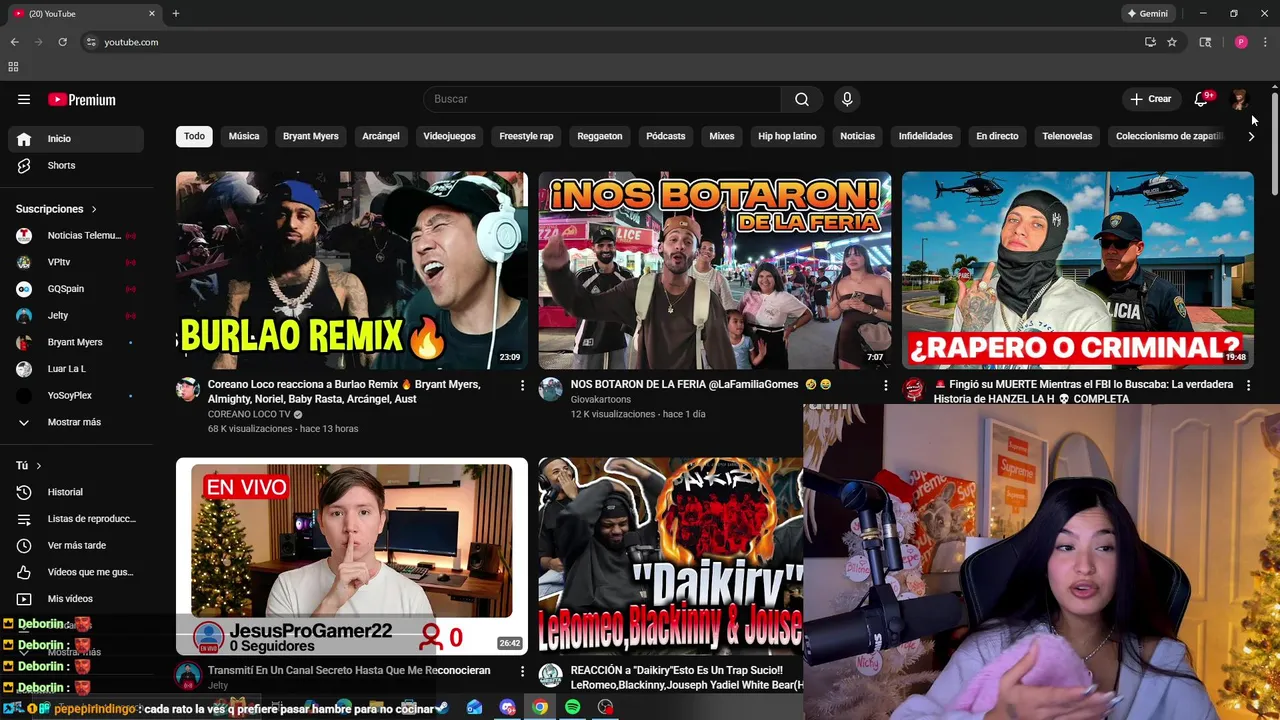Click the search magnifier button
The image size is (1280, 720).
(802, 99)
